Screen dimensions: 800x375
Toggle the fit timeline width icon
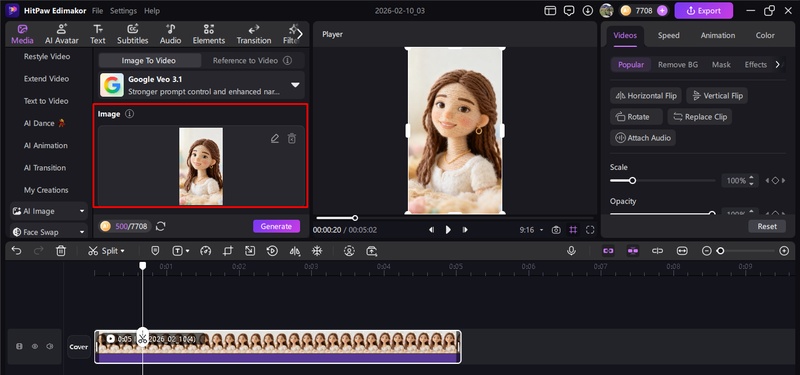click(682, 251)
